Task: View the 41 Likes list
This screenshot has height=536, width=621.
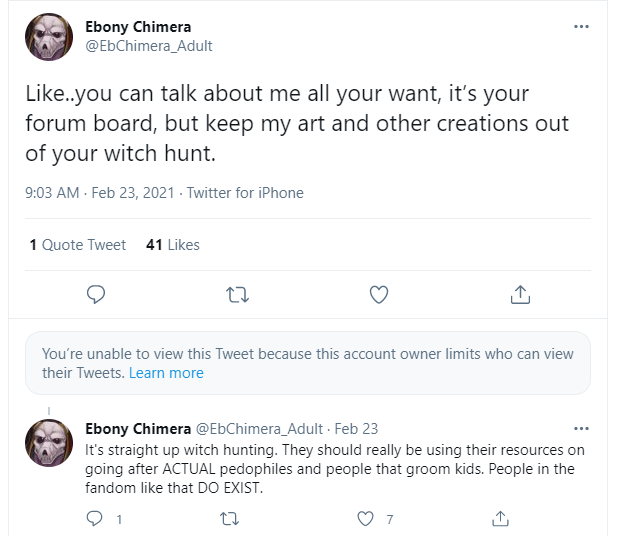Action: pos(173,245)
